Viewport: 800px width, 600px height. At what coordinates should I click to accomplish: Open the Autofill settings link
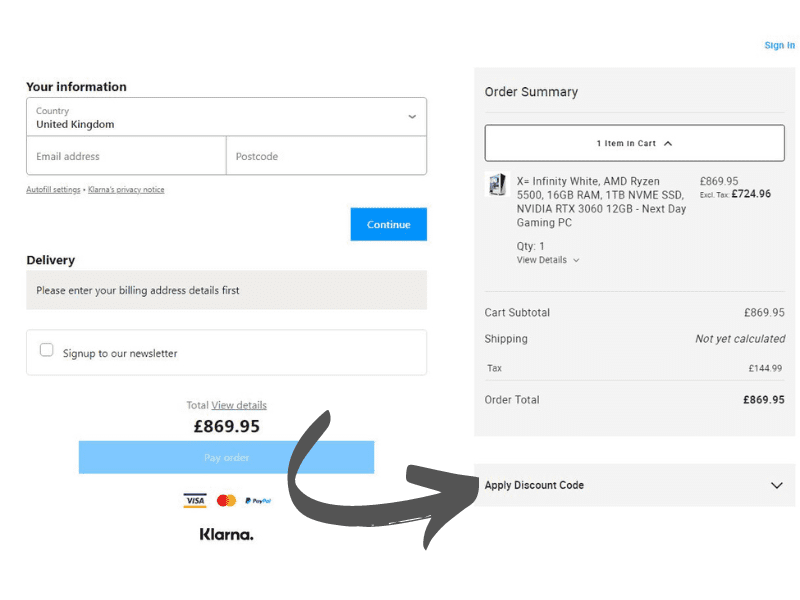(53, 189)
